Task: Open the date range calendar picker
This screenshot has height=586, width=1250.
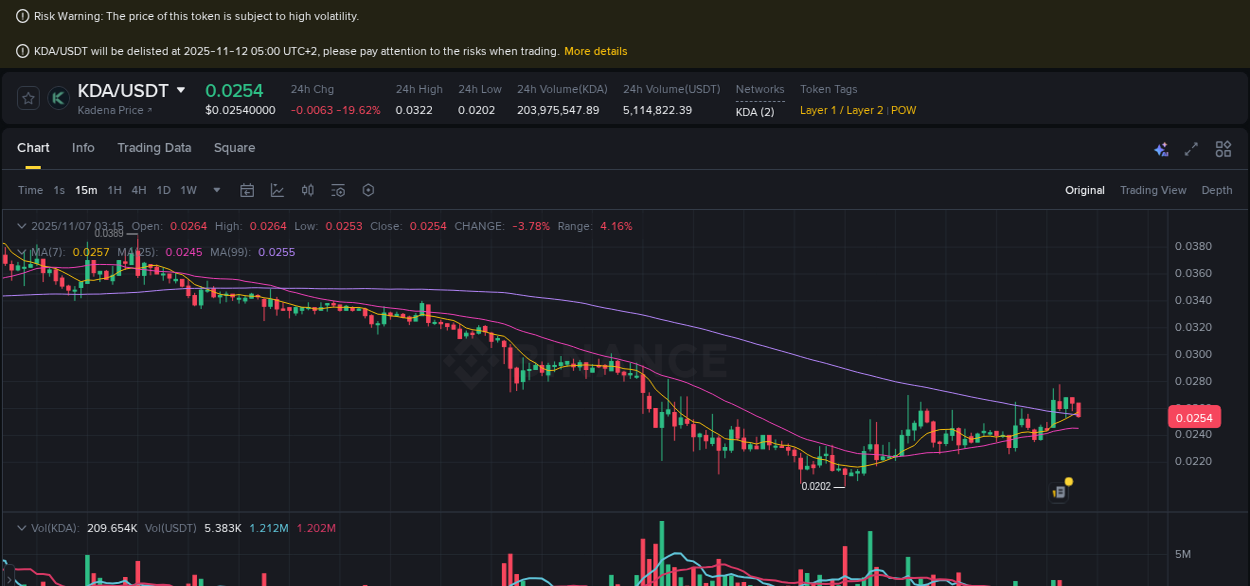Action: (x=247, y=190)
